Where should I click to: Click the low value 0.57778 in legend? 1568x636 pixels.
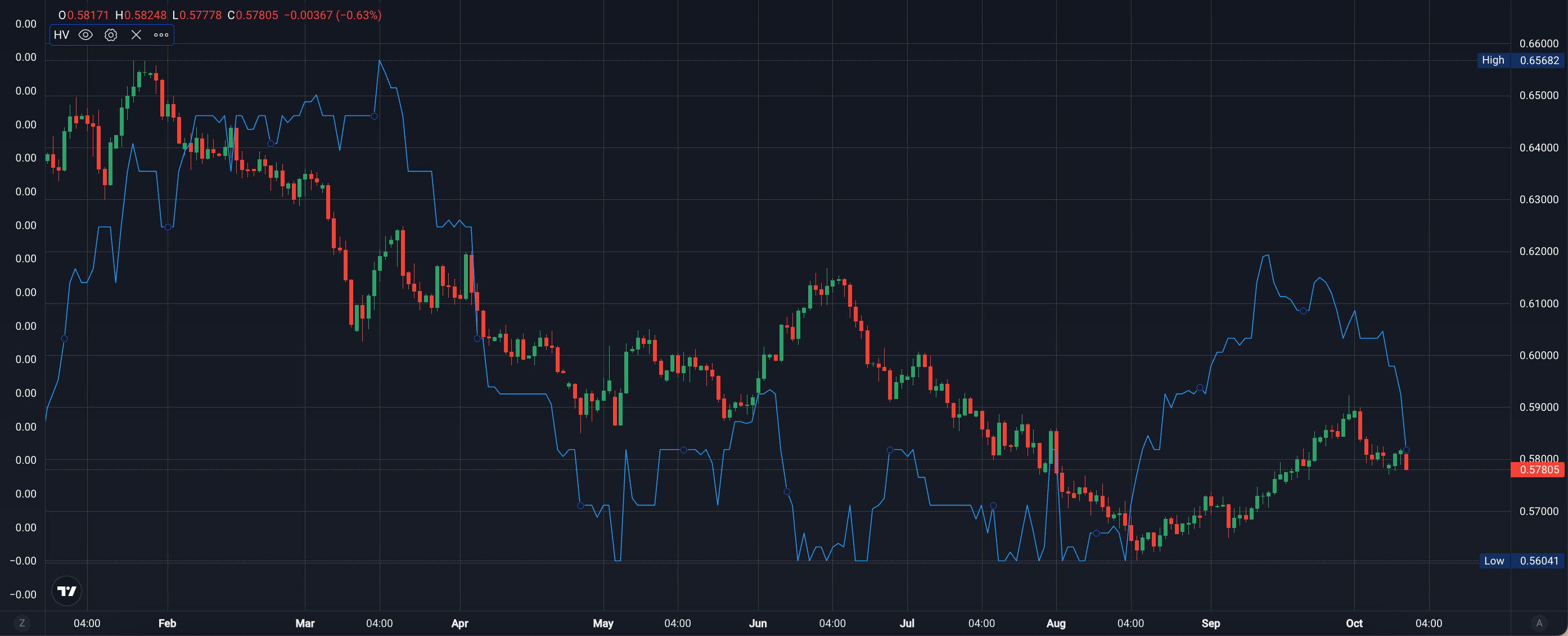[200, 15]
